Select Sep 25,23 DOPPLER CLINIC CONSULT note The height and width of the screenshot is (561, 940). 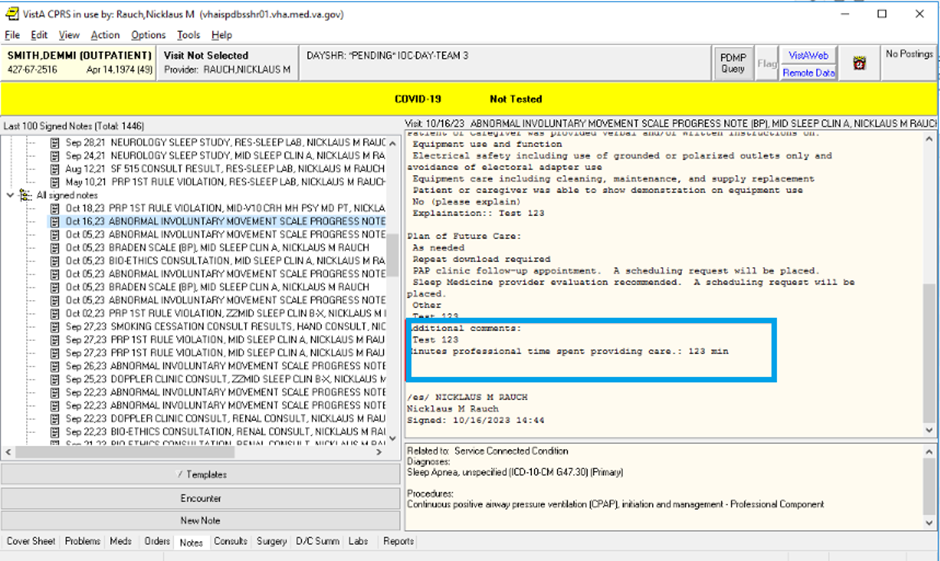coord(225,379)
